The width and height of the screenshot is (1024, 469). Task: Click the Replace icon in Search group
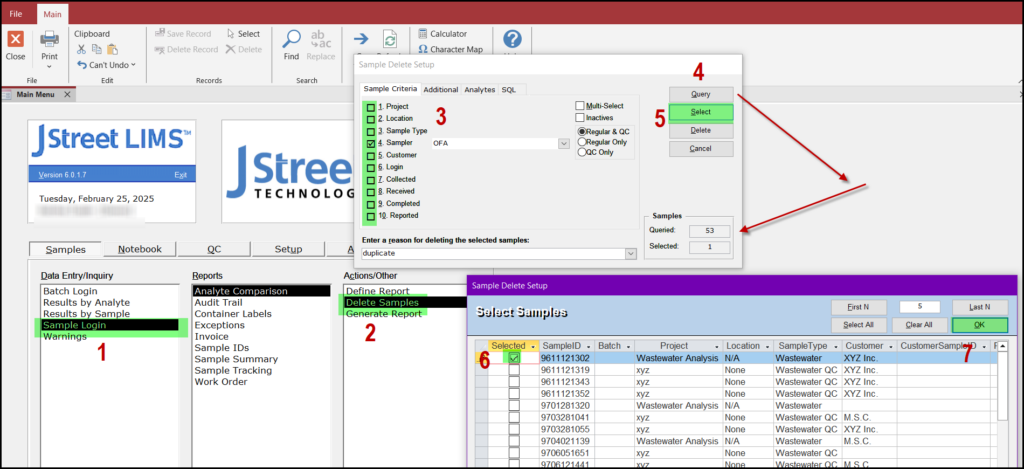pos(321,39)
